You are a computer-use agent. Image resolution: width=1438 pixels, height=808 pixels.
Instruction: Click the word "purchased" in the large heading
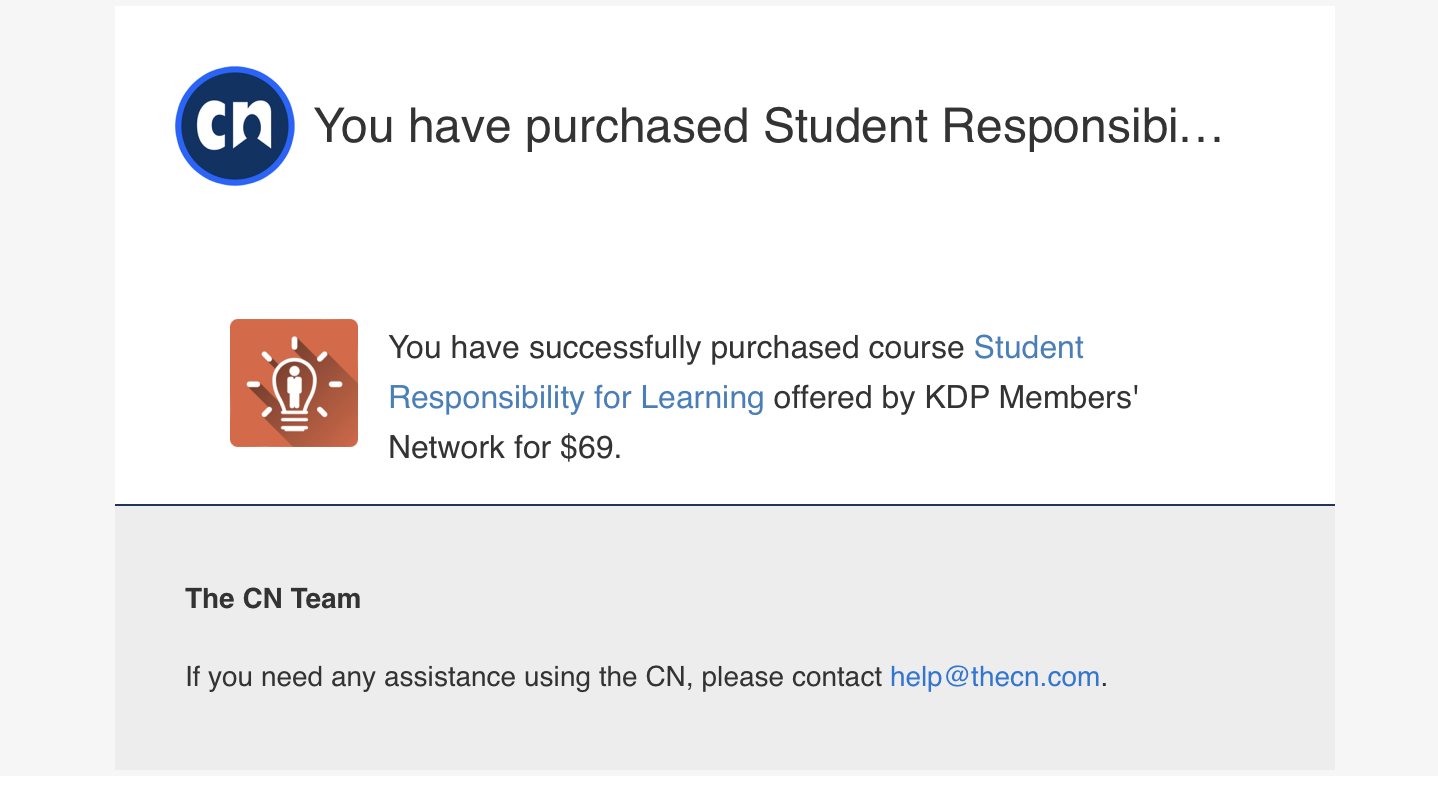pos(637,127)
